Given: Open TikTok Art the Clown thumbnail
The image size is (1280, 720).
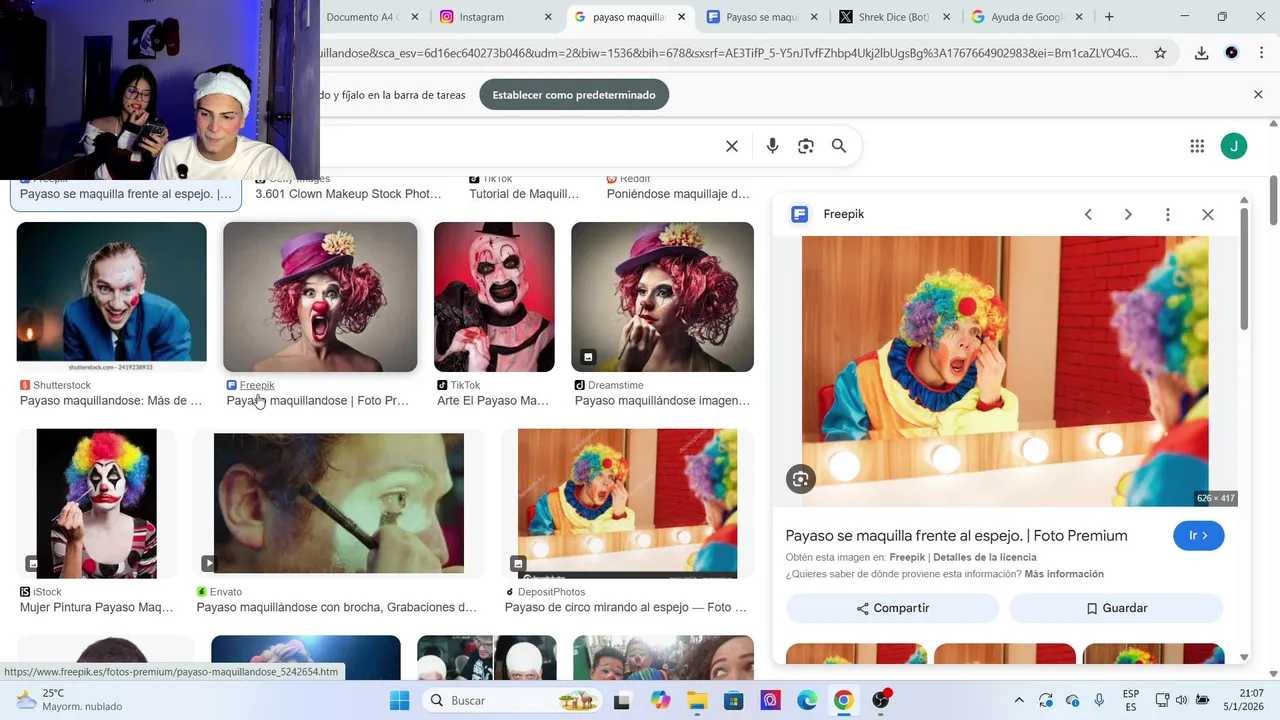Looking at the screenshot, I should click(494, 297).
